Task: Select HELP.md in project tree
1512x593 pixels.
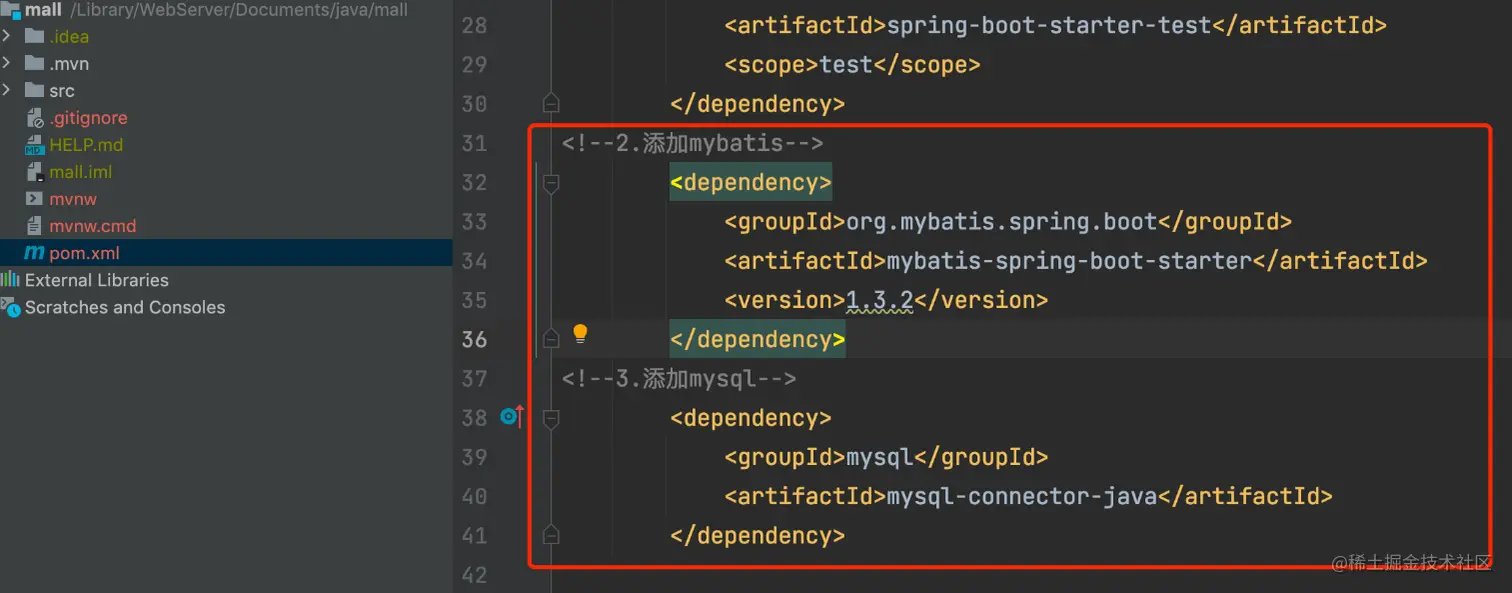Action: tap(86, 145)
